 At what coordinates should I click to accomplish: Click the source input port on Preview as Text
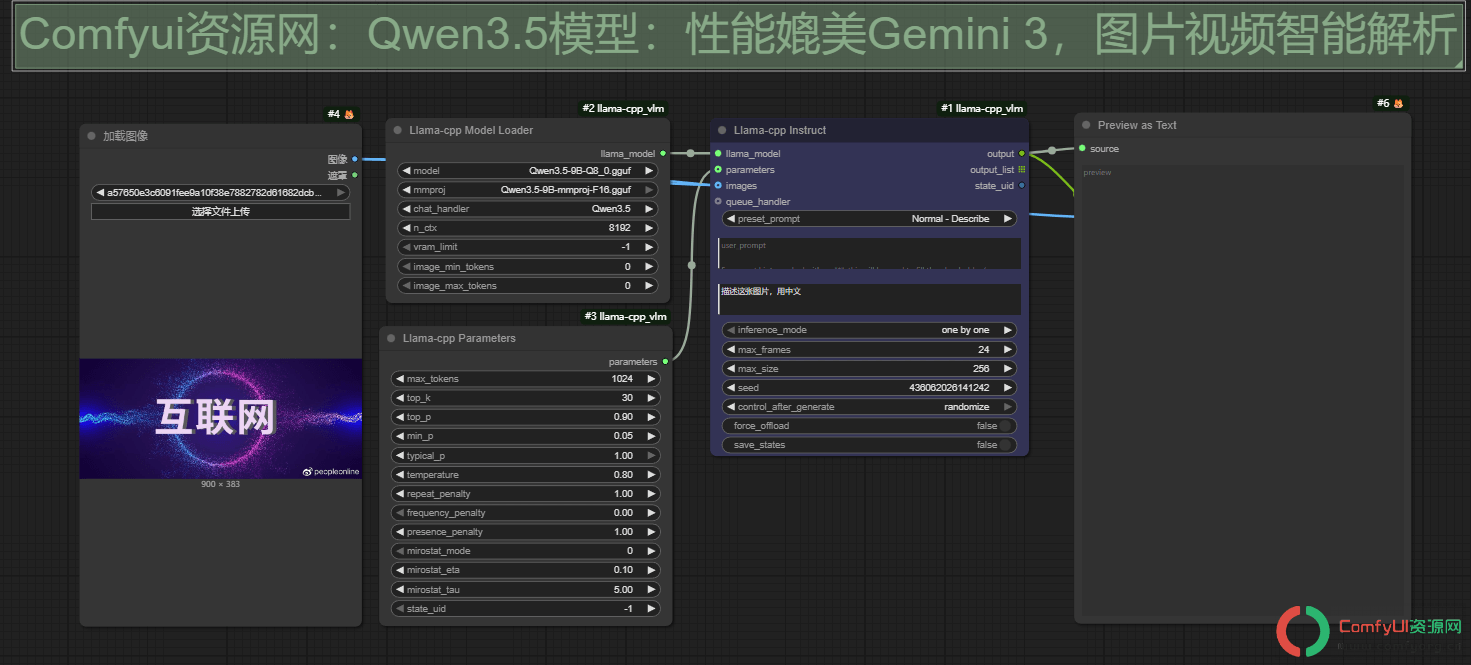pyautogui.click(x=1082, y=149)
